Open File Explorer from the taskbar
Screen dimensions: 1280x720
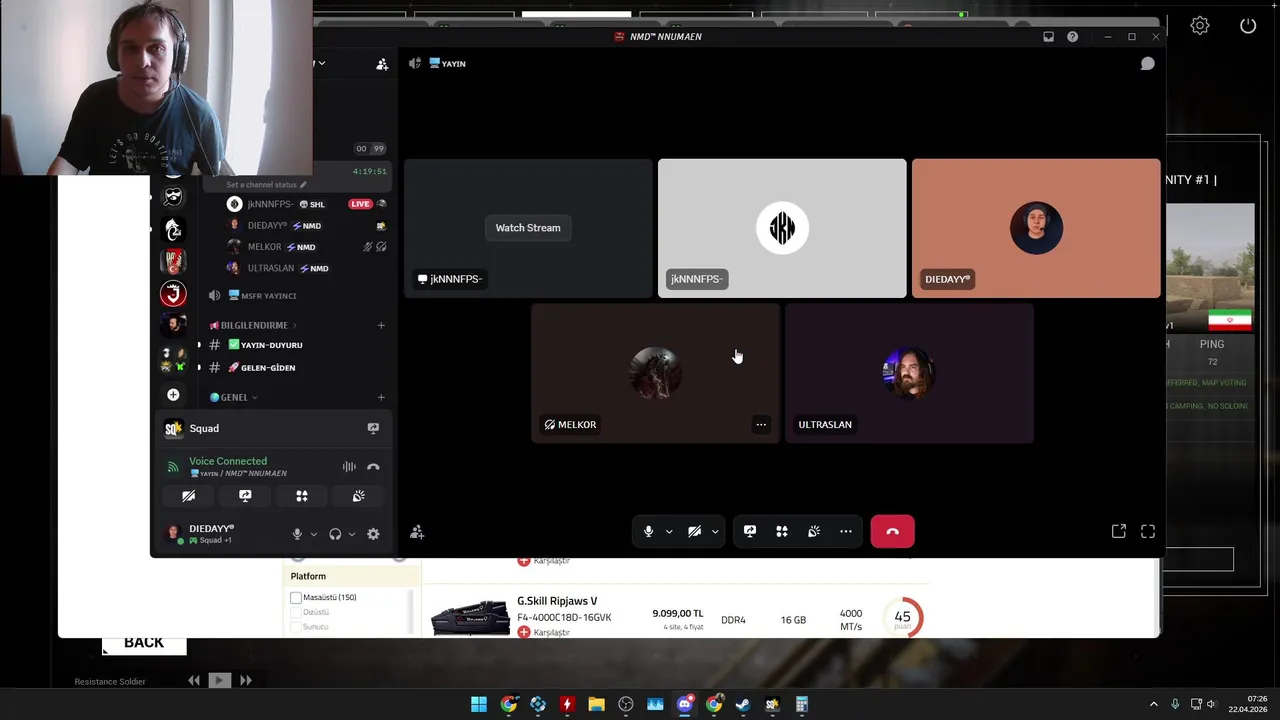597,704
